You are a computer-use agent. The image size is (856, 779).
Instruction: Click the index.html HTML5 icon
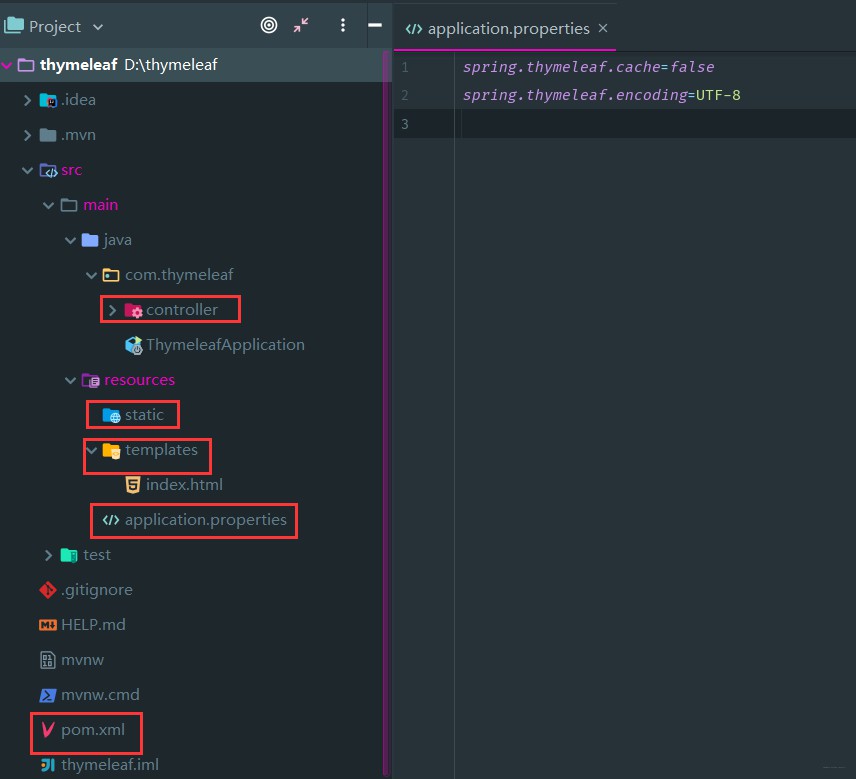133,485
